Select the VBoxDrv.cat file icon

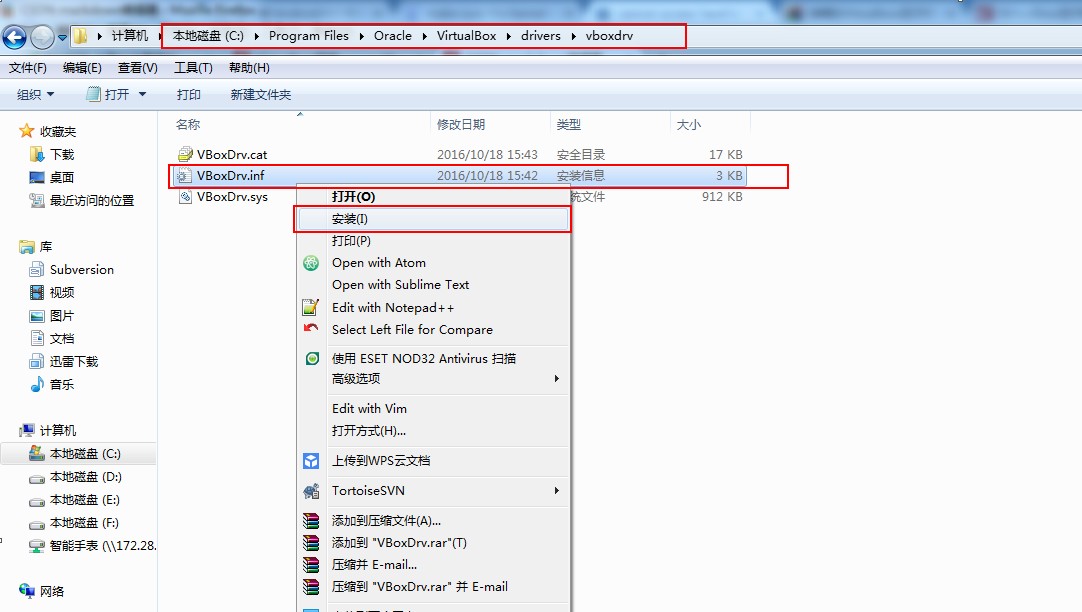[x=185, y=154]
